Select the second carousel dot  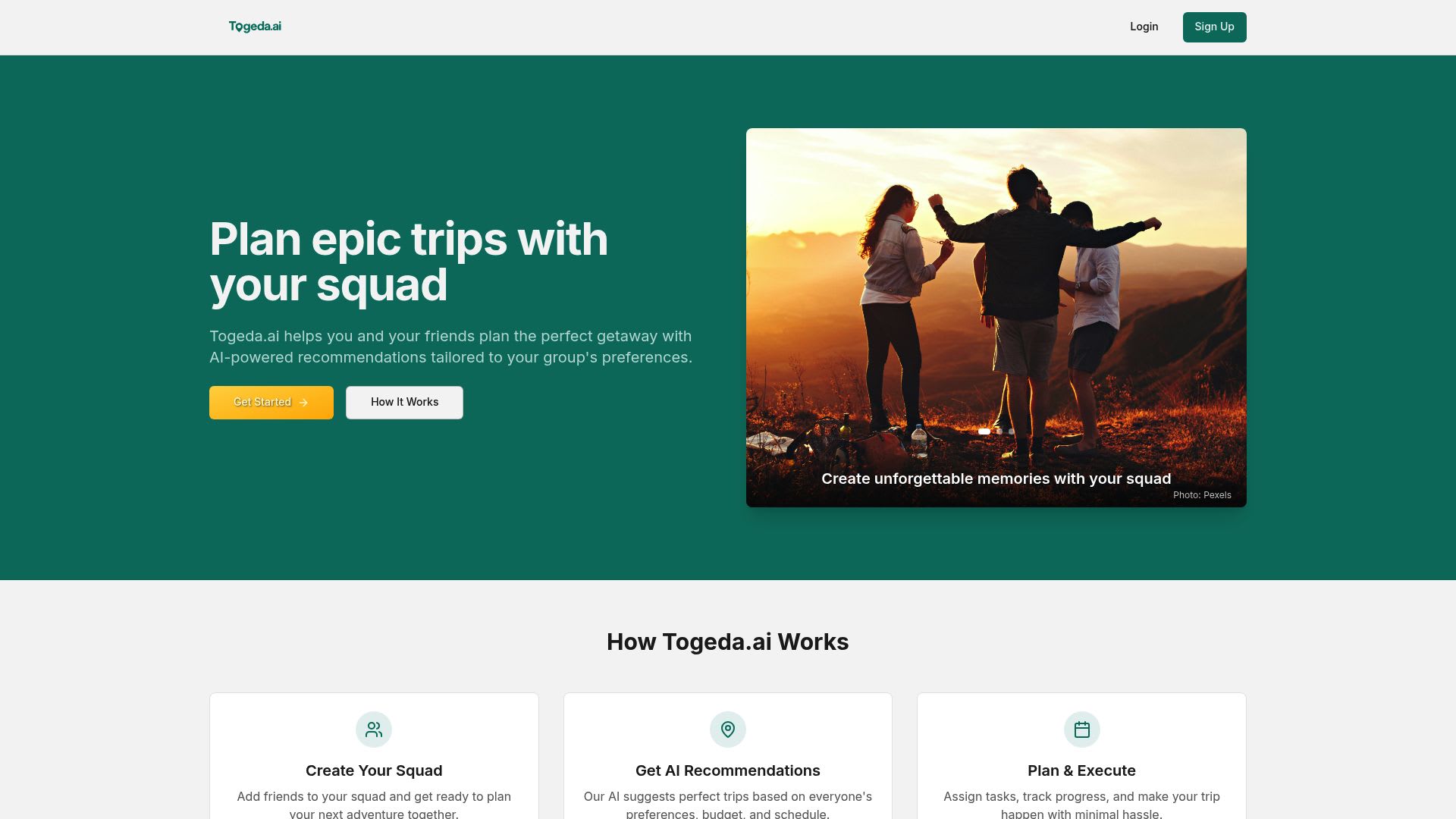point(999,431)
